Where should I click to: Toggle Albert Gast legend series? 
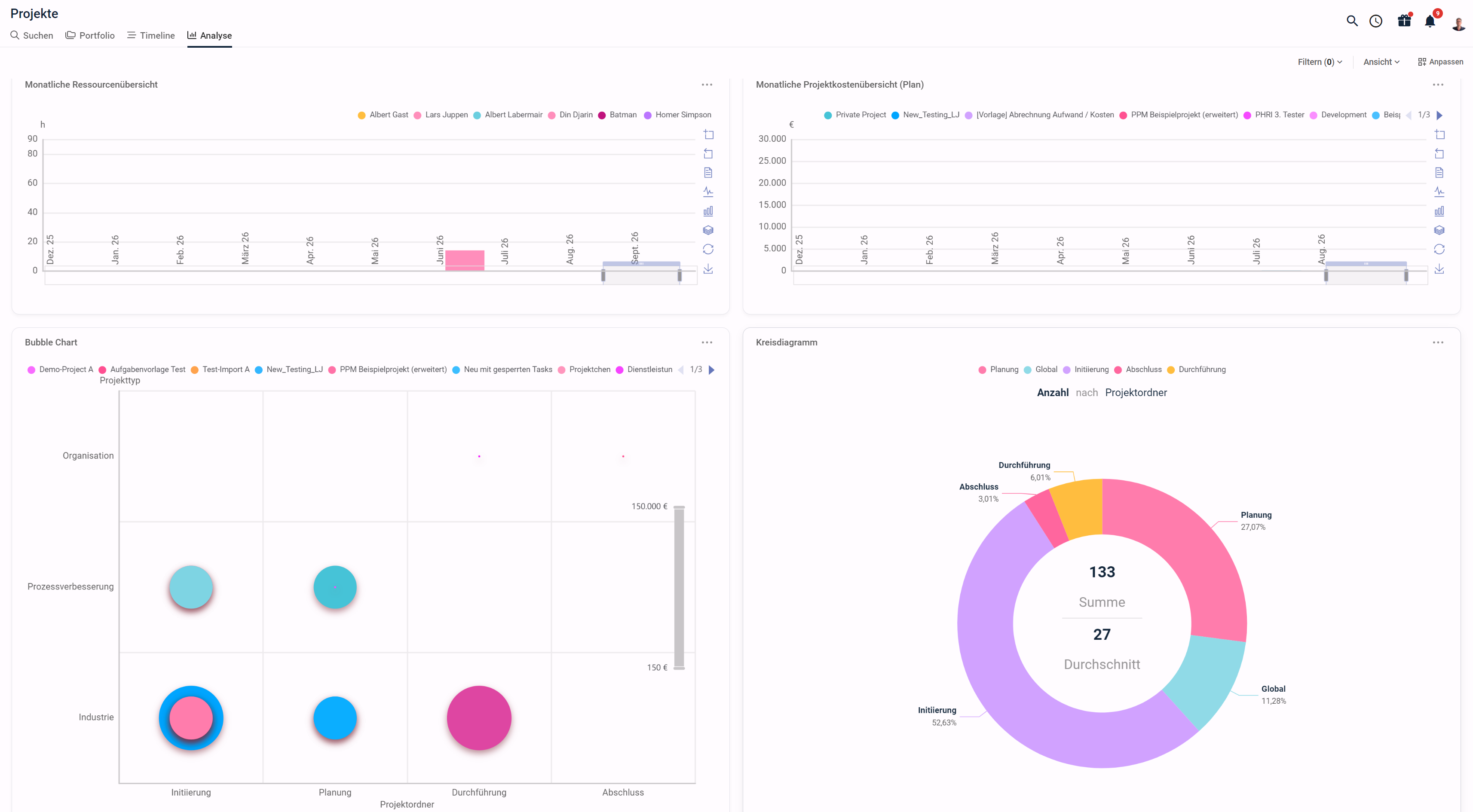(x=383, y=115)
